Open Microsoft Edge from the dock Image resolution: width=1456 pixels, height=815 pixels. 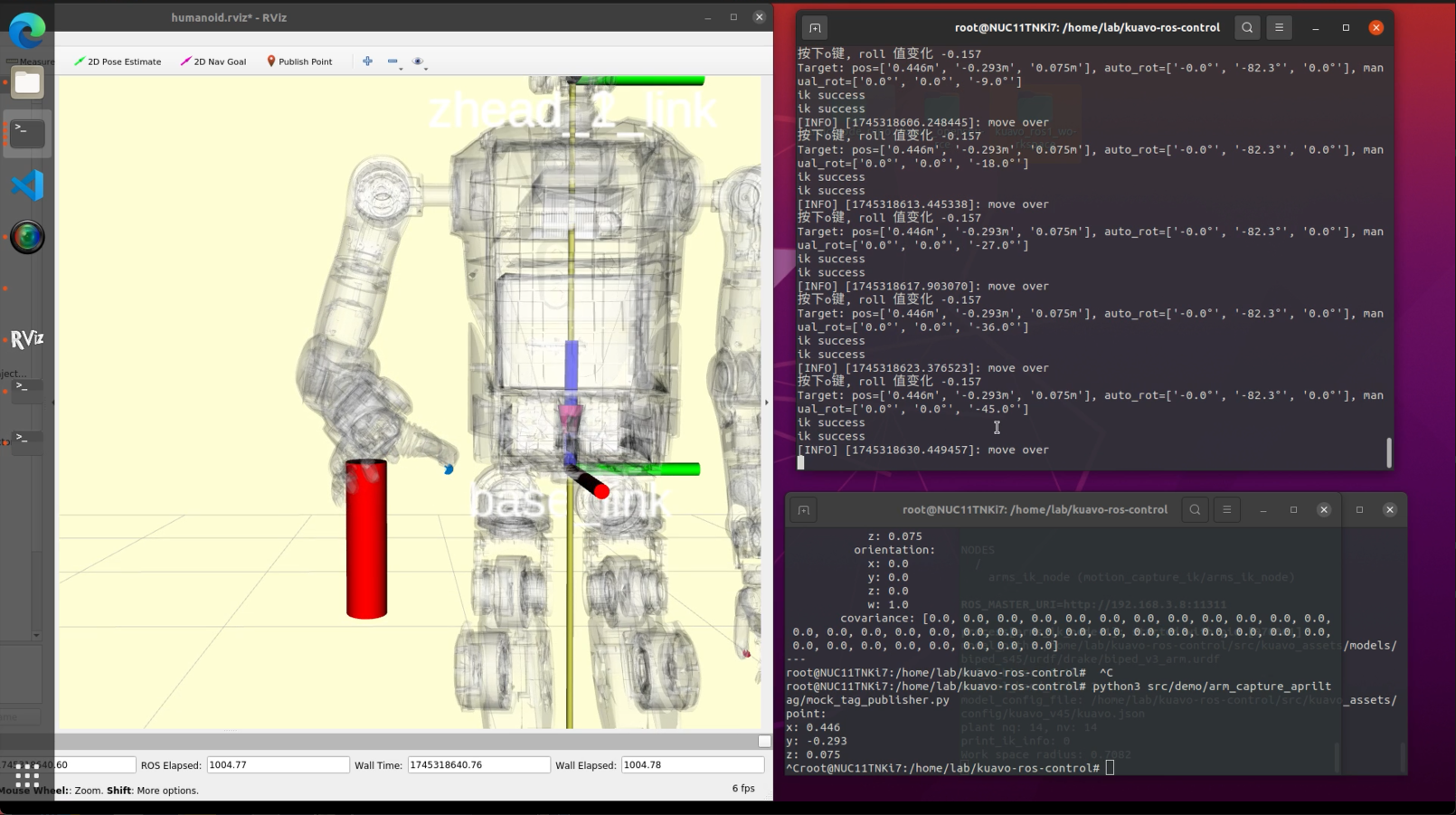point(27,32)
